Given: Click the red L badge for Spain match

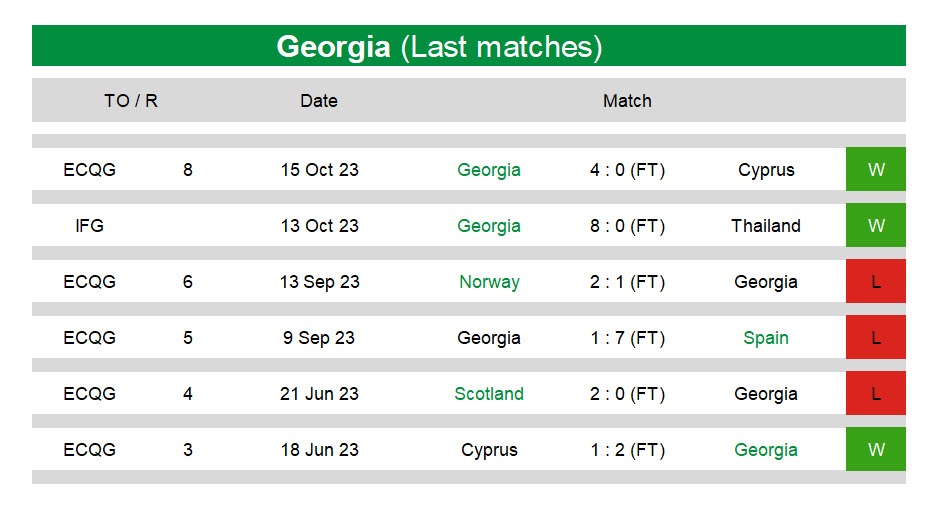Looking at the screenshot, I should [x=875, y=337].
